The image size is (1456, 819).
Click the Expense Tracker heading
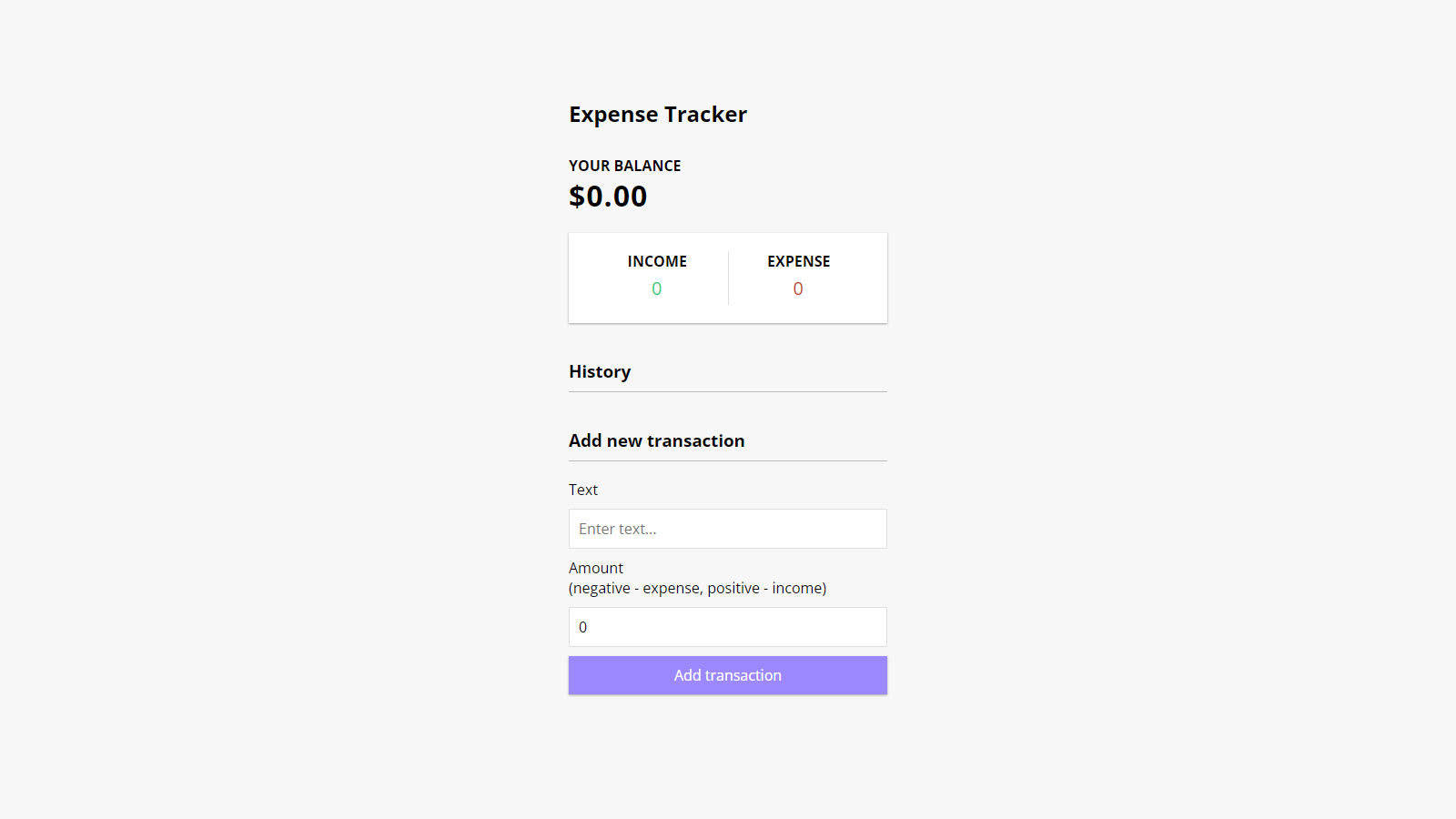tap(657, 114)
